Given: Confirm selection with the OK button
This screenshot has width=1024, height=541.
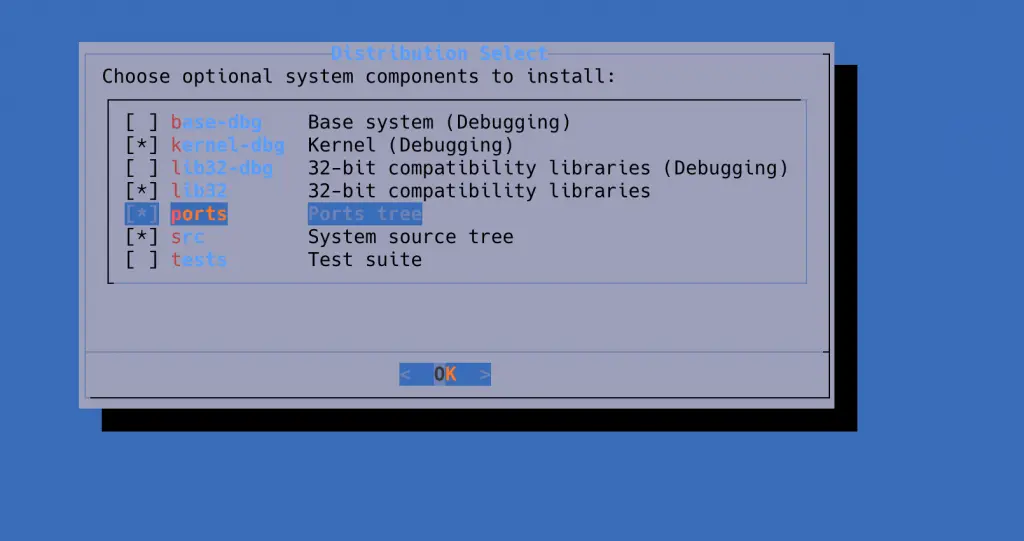Looking at the screenshot, I should (x=445, y=374).
